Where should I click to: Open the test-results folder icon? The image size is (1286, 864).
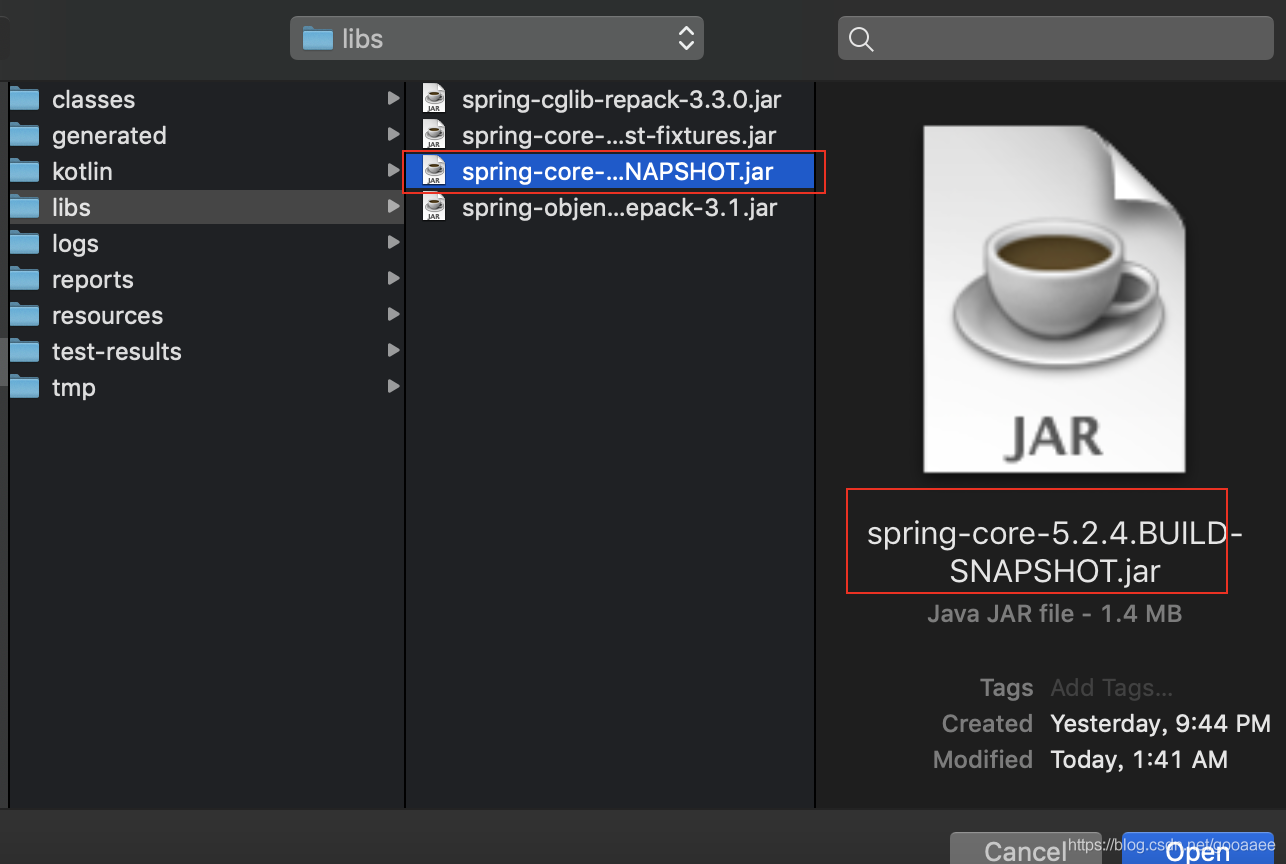coord(26,351)
